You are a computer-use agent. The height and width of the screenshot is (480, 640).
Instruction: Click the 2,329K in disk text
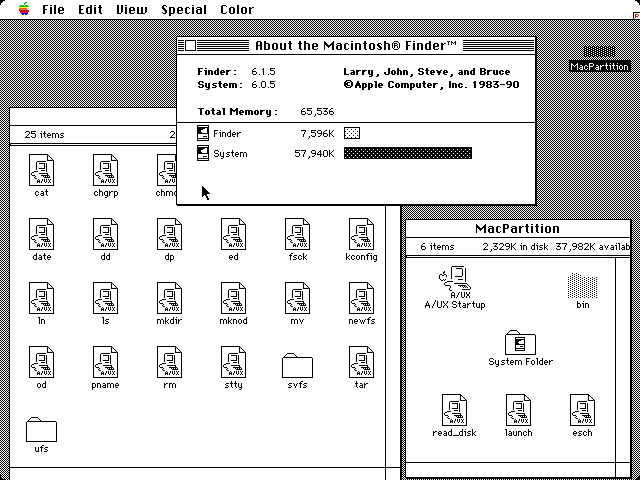(515, 247)
